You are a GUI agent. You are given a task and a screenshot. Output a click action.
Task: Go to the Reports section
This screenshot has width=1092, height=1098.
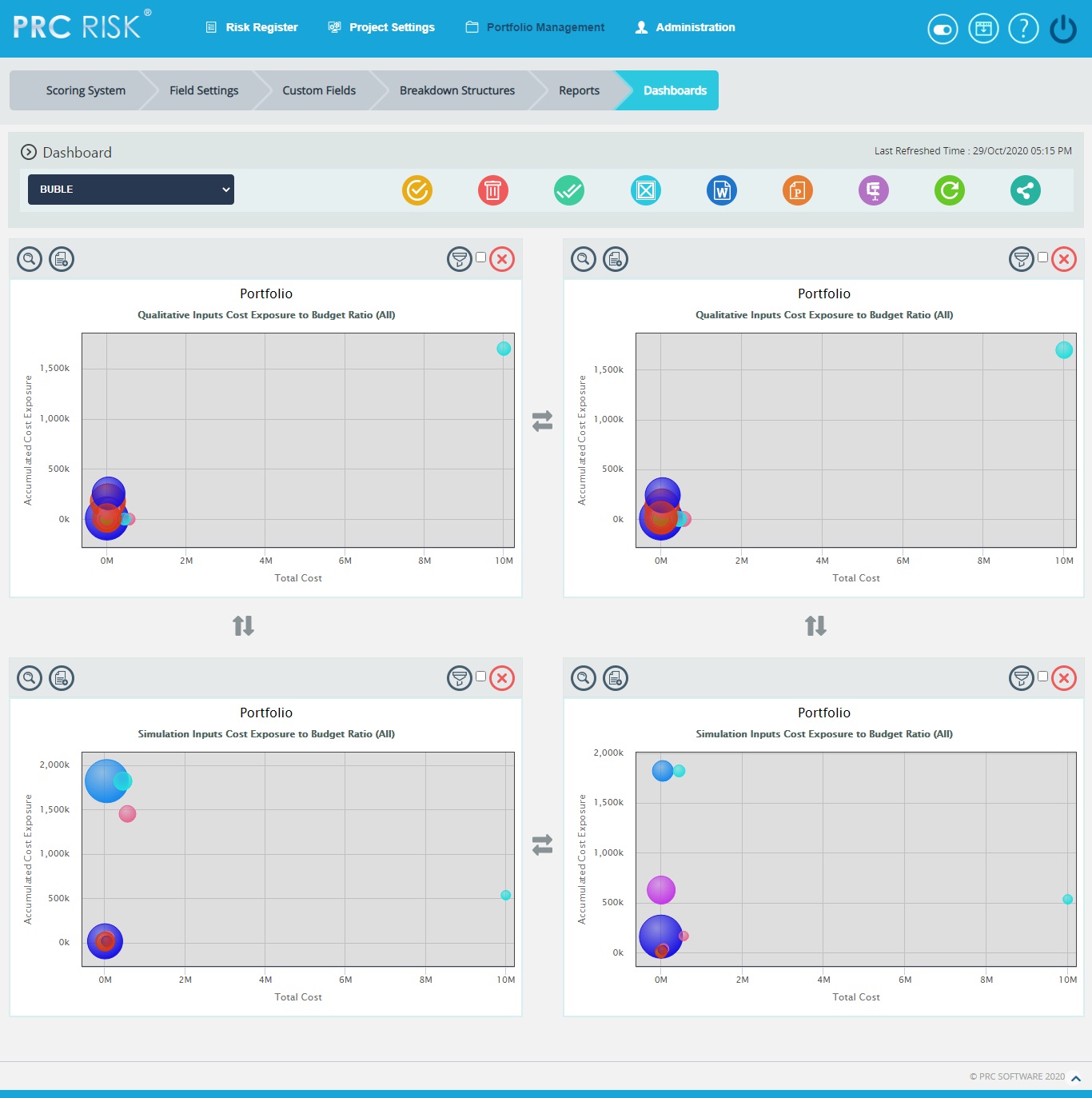pyautogui.click(x=579, y=90)
